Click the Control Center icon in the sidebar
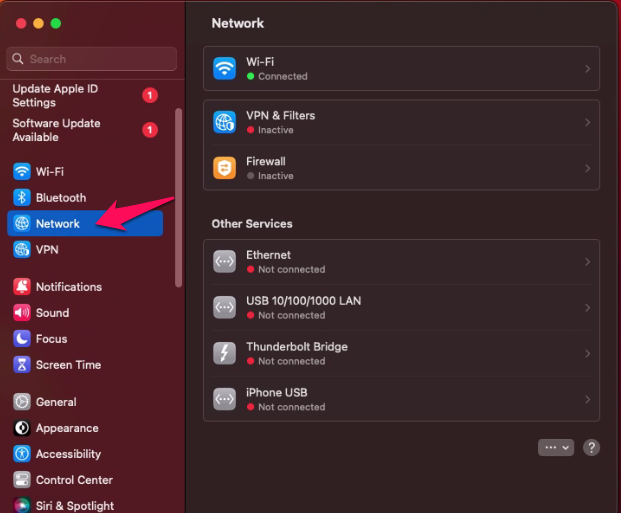621x513 pixels. (22, 480)
